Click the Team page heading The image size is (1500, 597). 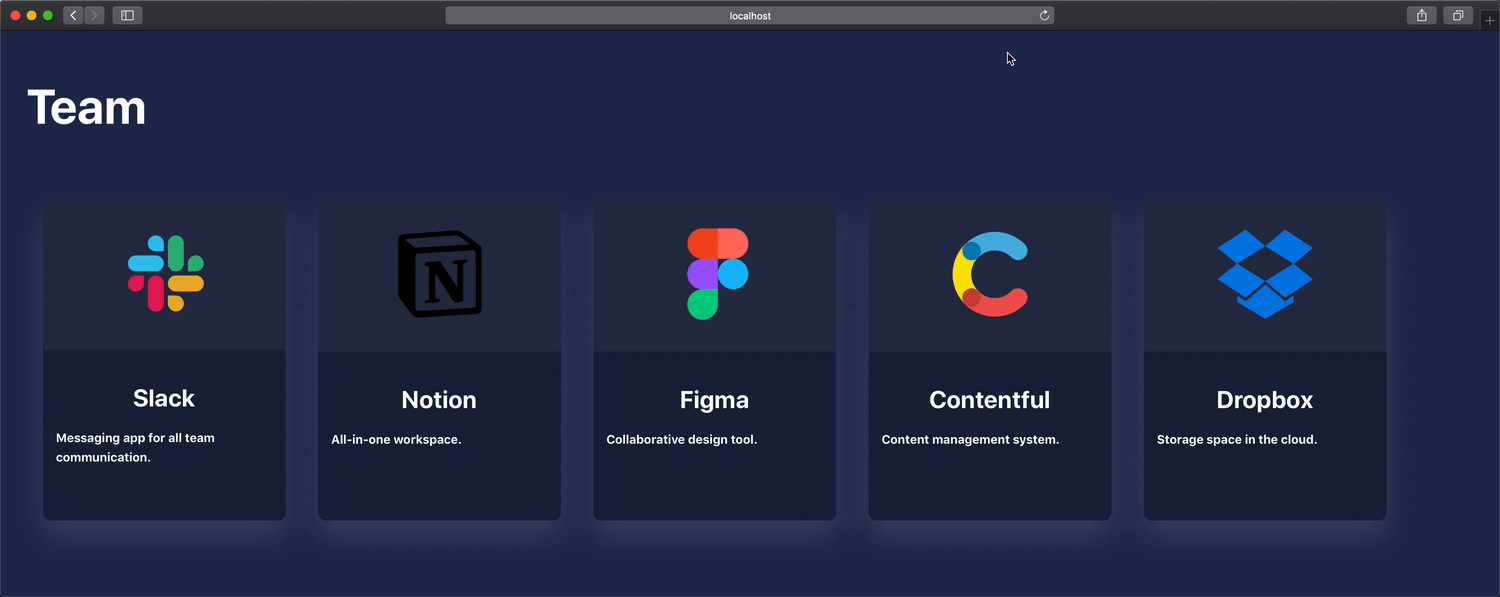[x=87, y=107]
